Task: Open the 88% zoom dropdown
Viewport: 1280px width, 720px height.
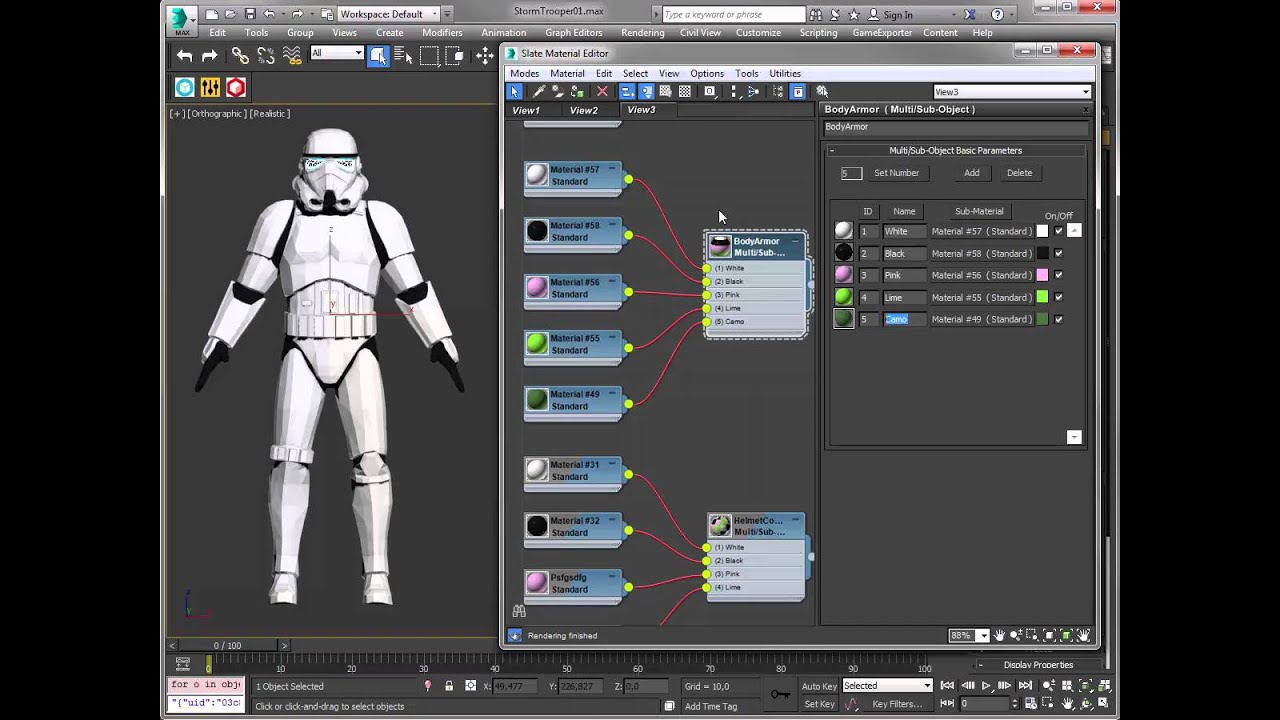Action: pyautogui.click(x=984, y=635)
